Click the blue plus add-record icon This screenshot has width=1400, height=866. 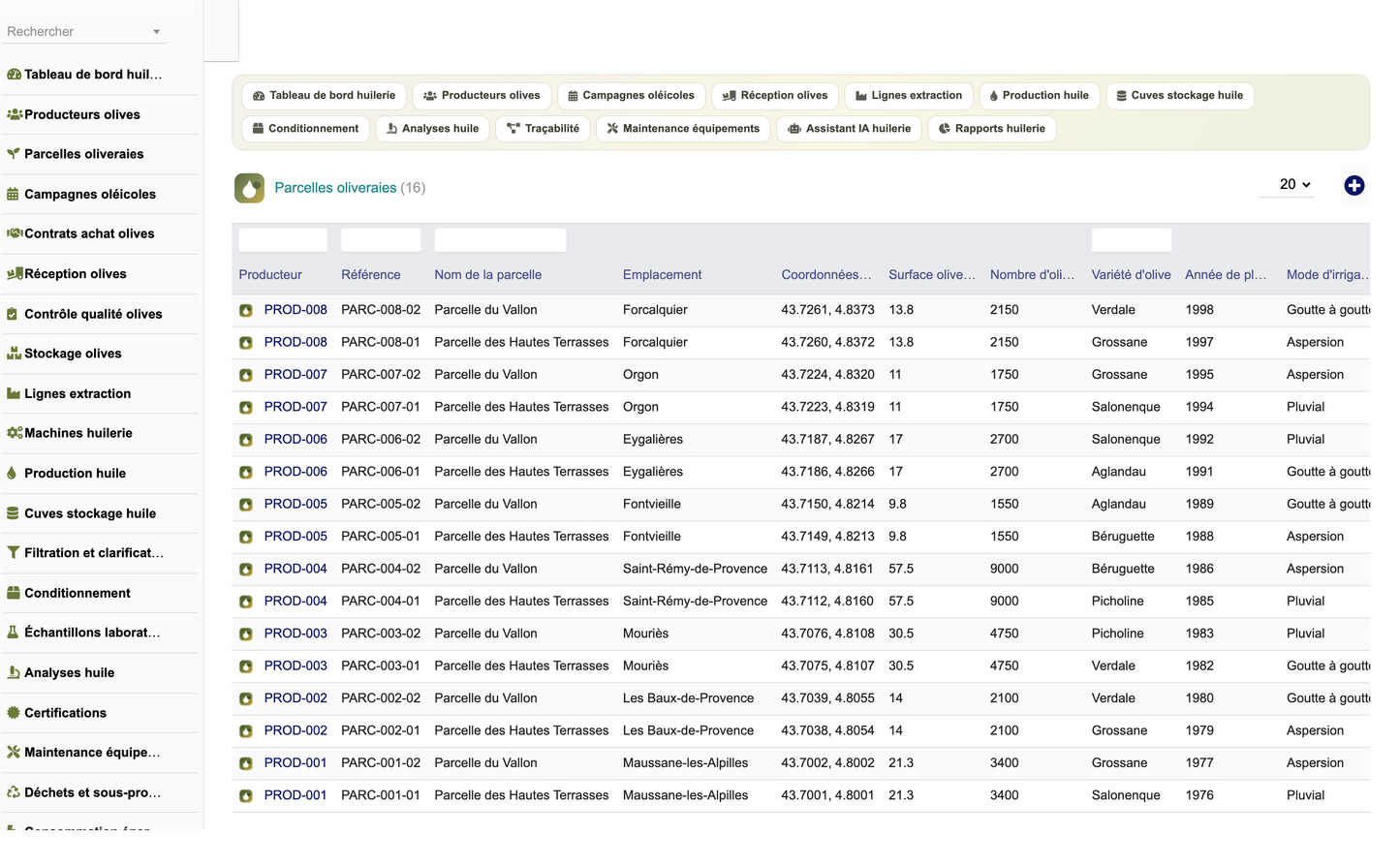coord(1353,185)
